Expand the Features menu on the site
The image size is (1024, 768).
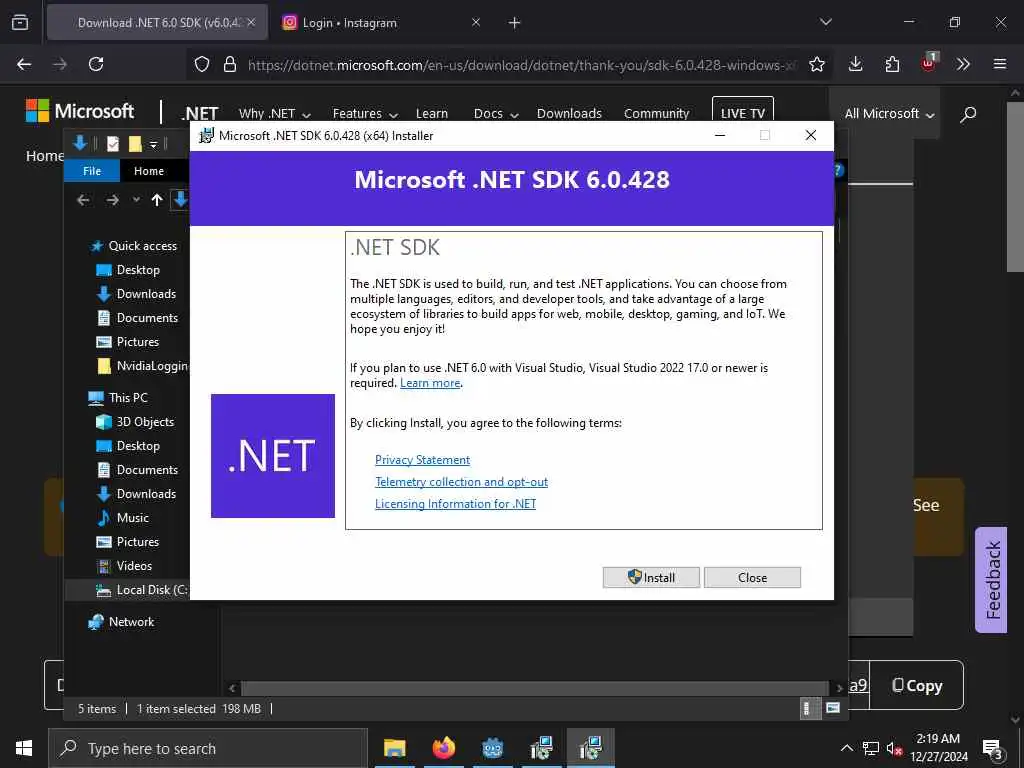(x=365, y=114)
